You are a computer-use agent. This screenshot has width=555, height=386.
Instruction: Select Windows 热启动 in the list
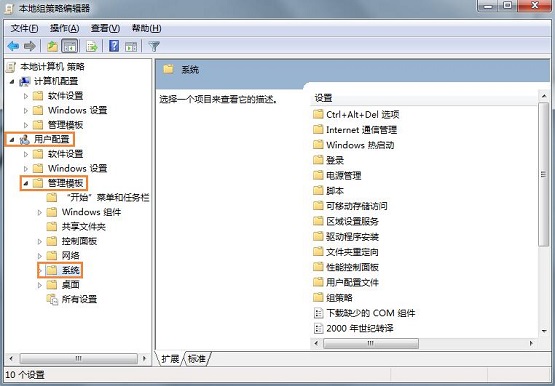(x=360, y=145)
